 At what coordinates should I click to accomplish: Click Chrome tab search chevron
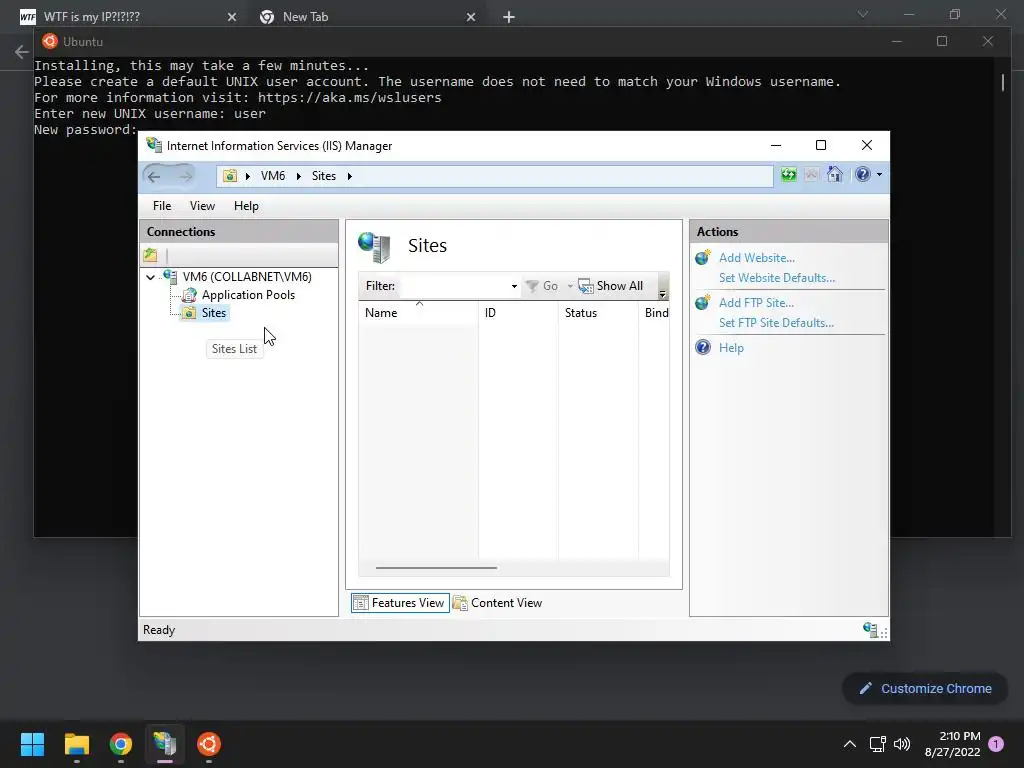tap(863, 14)
